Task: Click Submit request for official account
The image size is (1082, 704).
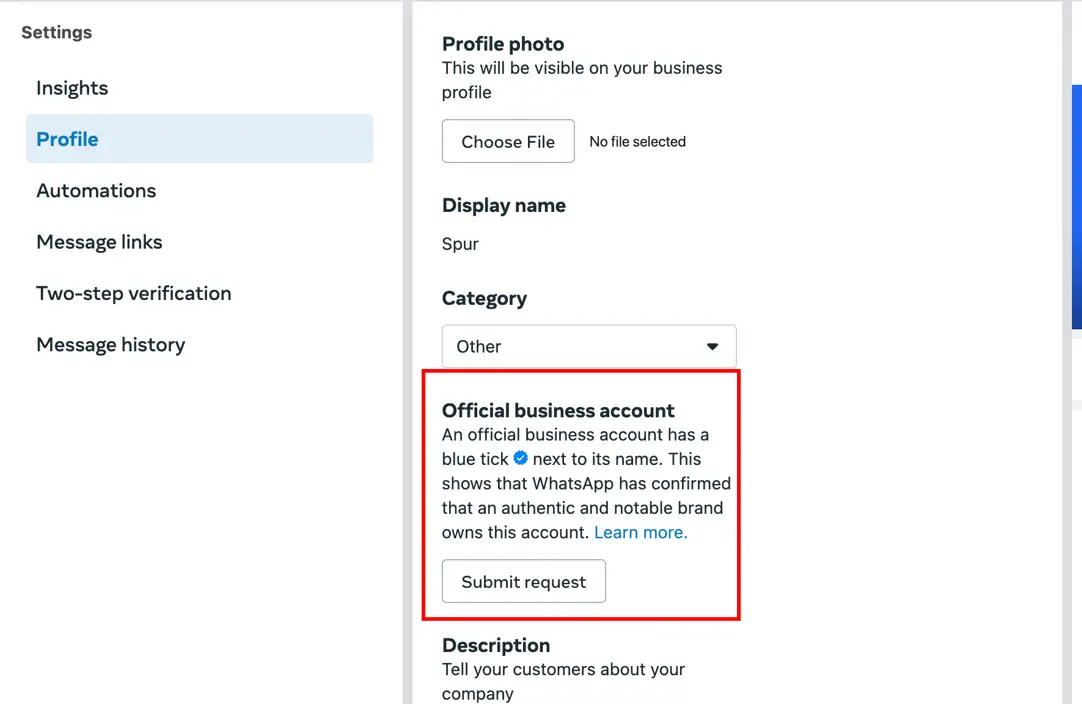Action: coord(523,582)
